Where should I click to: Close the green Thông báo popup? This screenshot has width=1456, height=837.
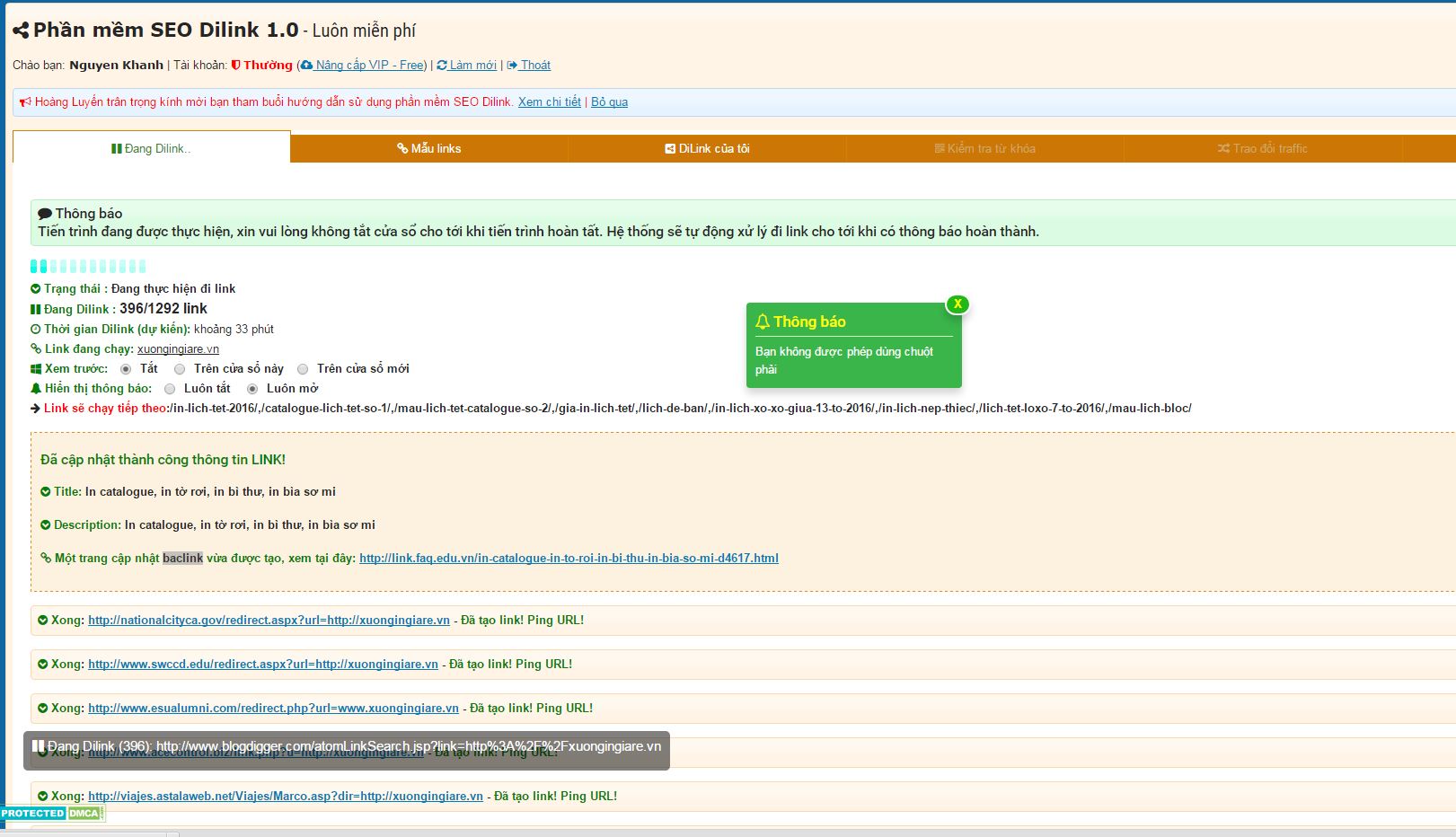[957, 304]
